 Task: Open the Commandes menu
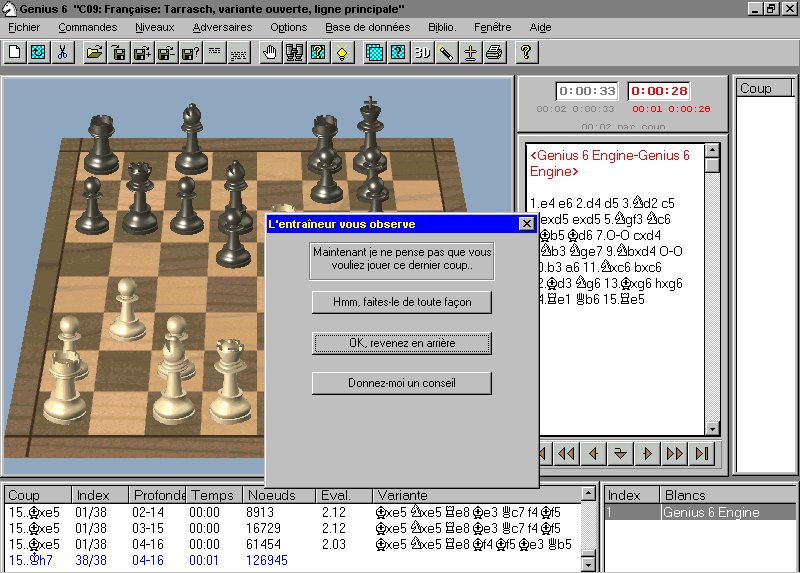(x=88, y=28)
